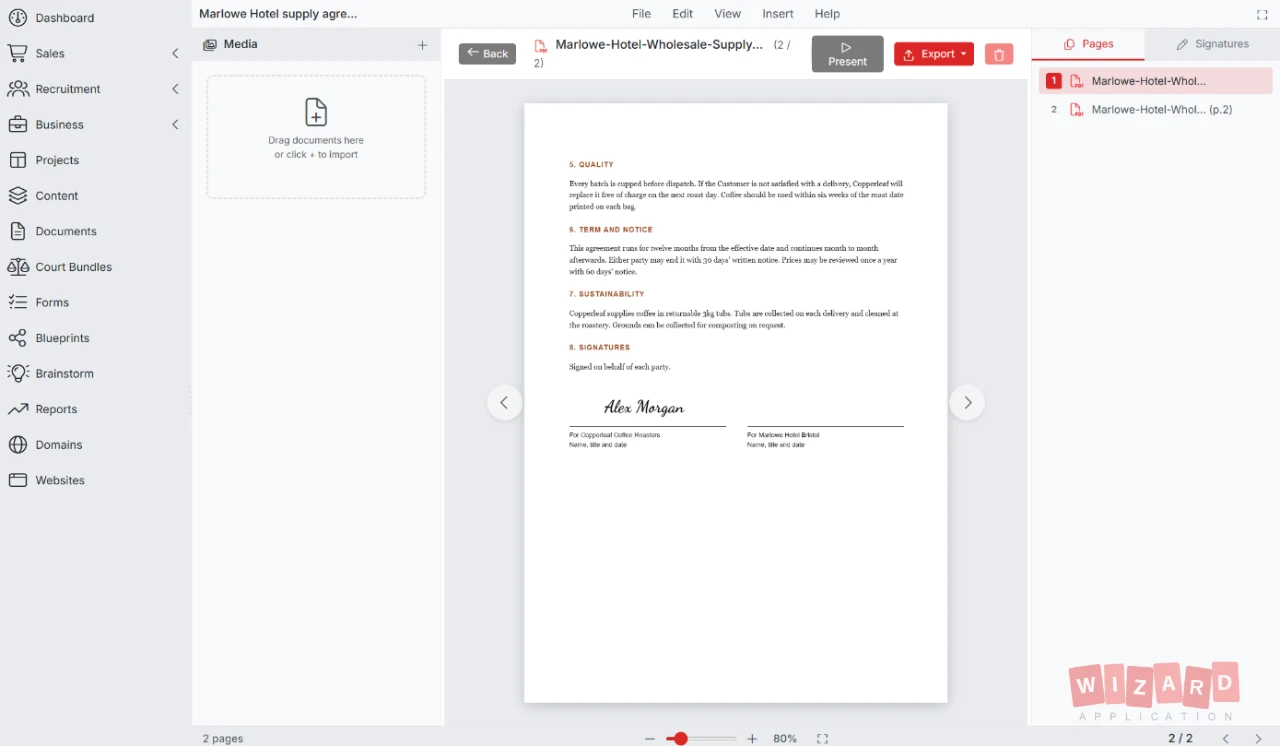Image resolution: width=1280 pixels, height=746 pixels.
Task: Click the '6. TERM AND NOTICE' heading
Action: click(610, 230)
